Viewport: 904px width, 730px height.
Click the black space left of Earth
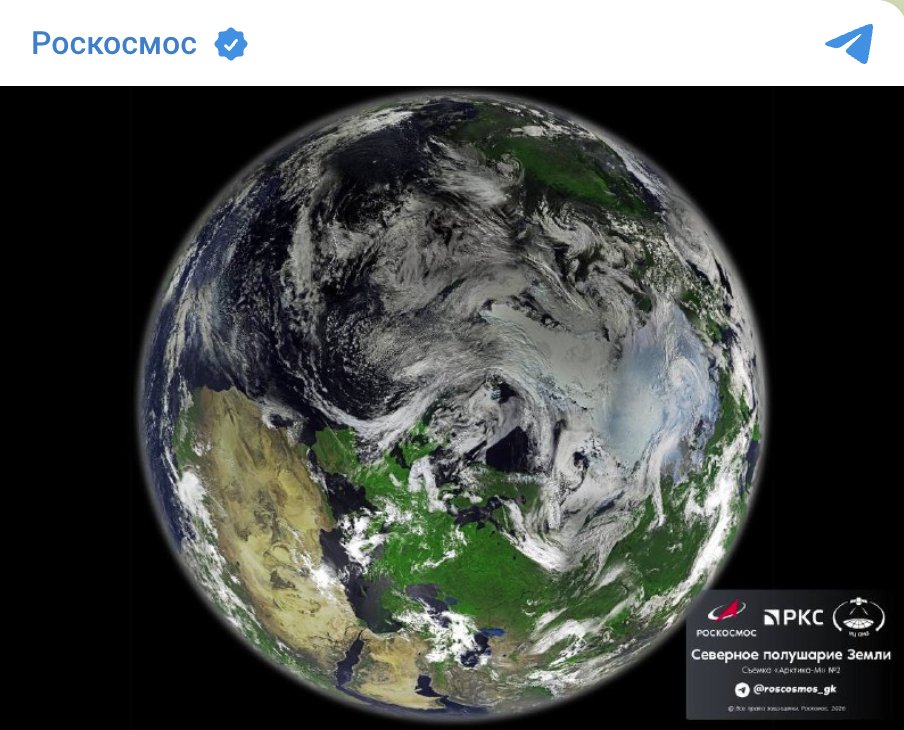tap(69, 404)
